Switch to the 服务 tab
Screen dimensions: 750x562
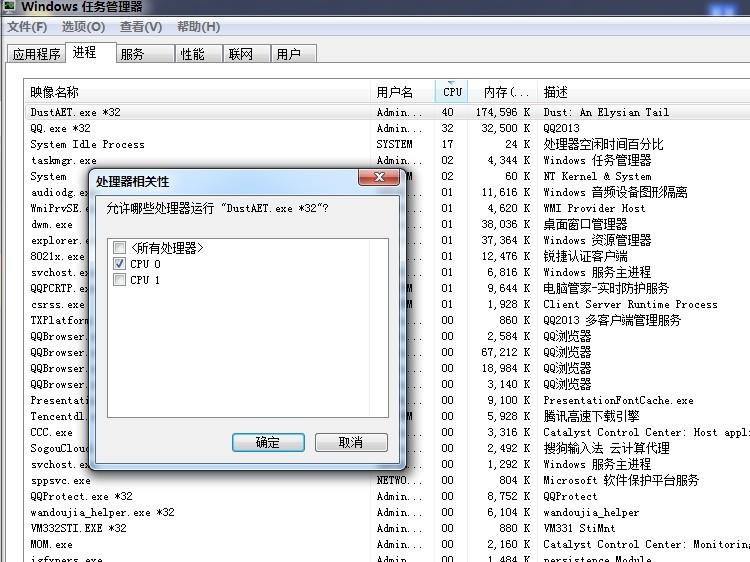tap(144, 54)
